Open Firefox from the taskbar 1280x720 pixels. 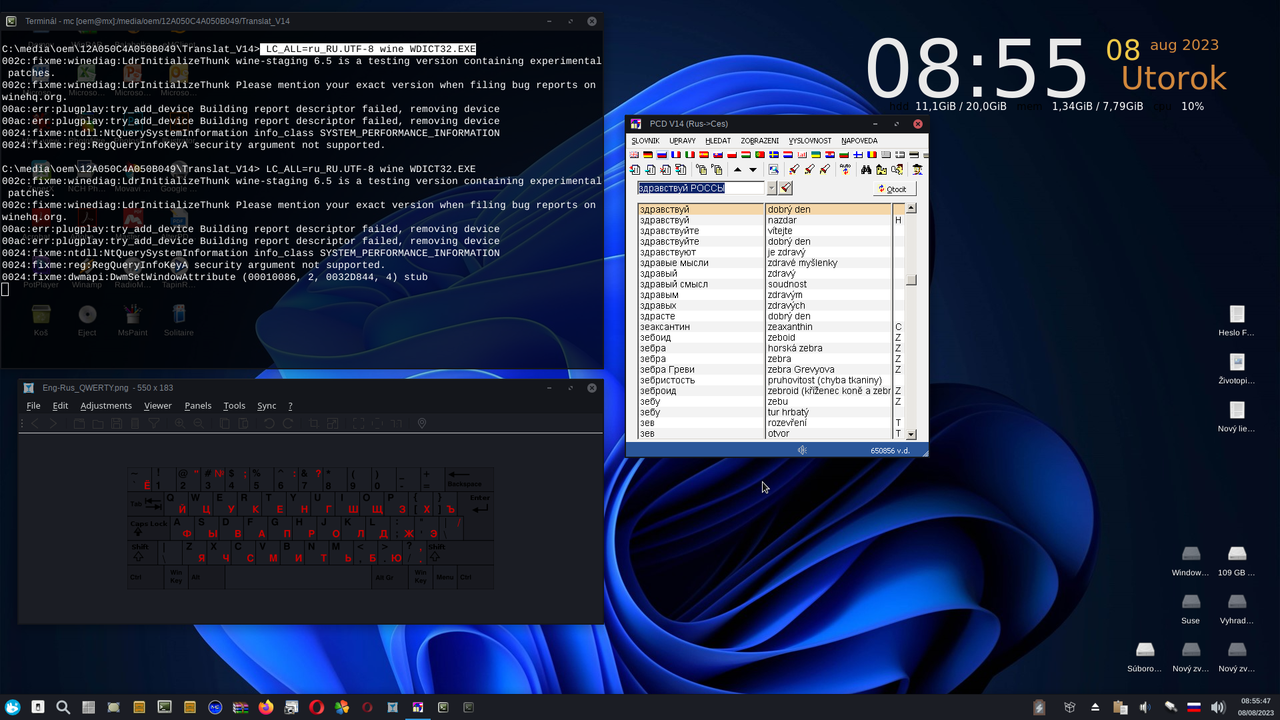(265, 707)
